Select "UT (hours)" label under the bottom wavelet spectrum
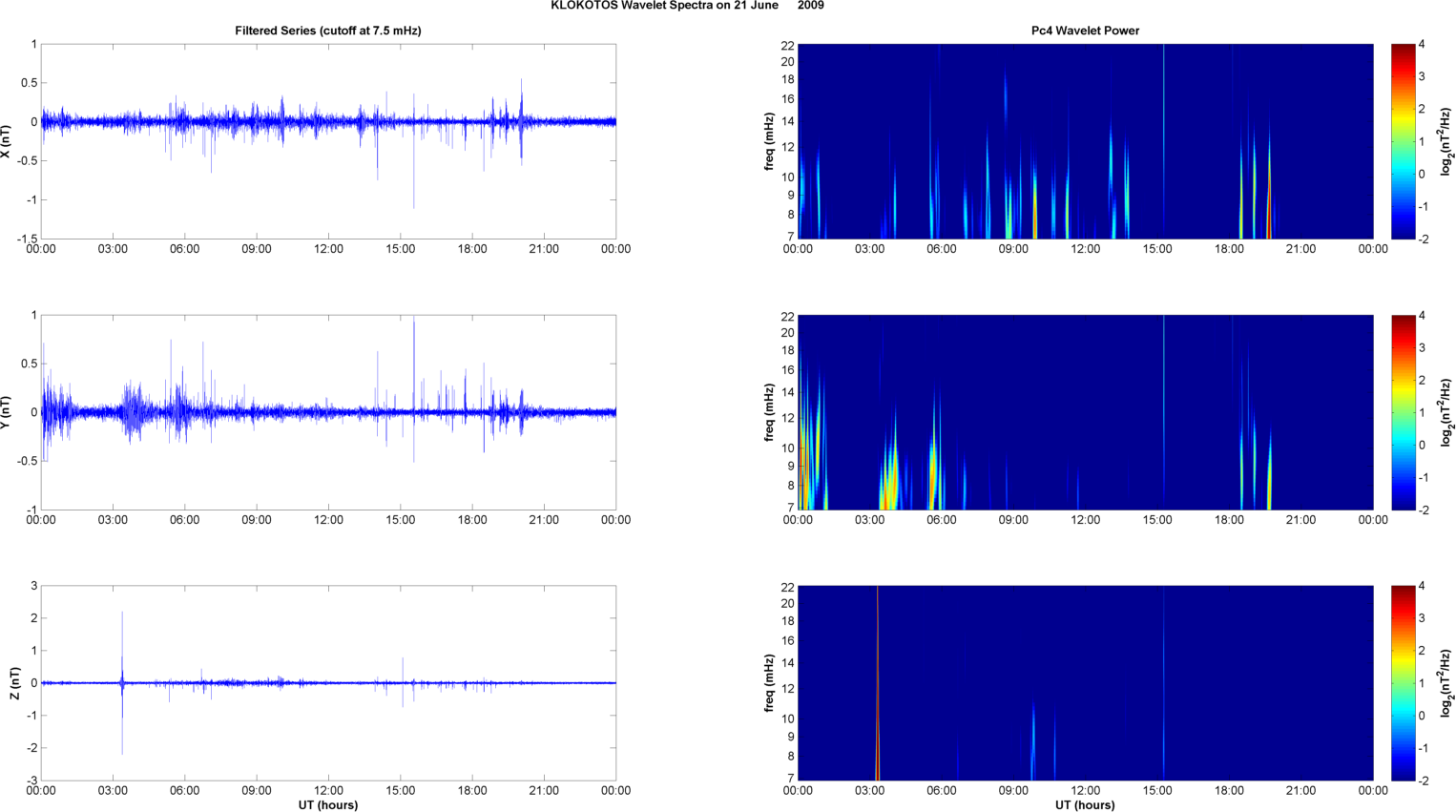Viewport: 1456px width, 812px height. tap(1085, 804)
